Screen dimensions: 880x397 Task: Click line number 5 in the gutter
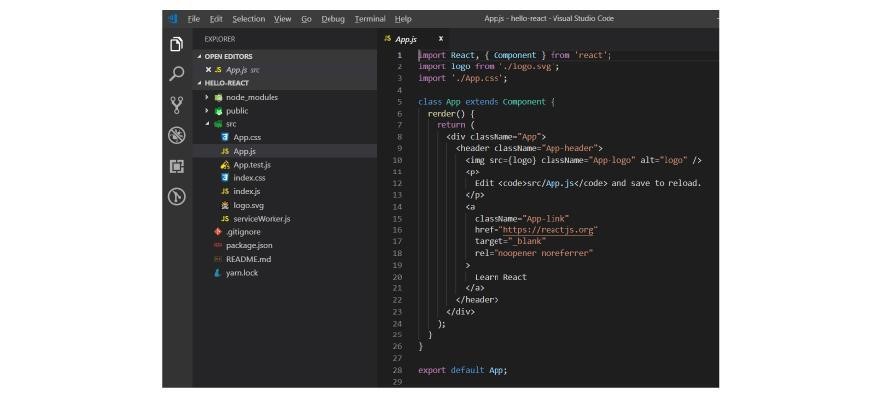point(400,102)
